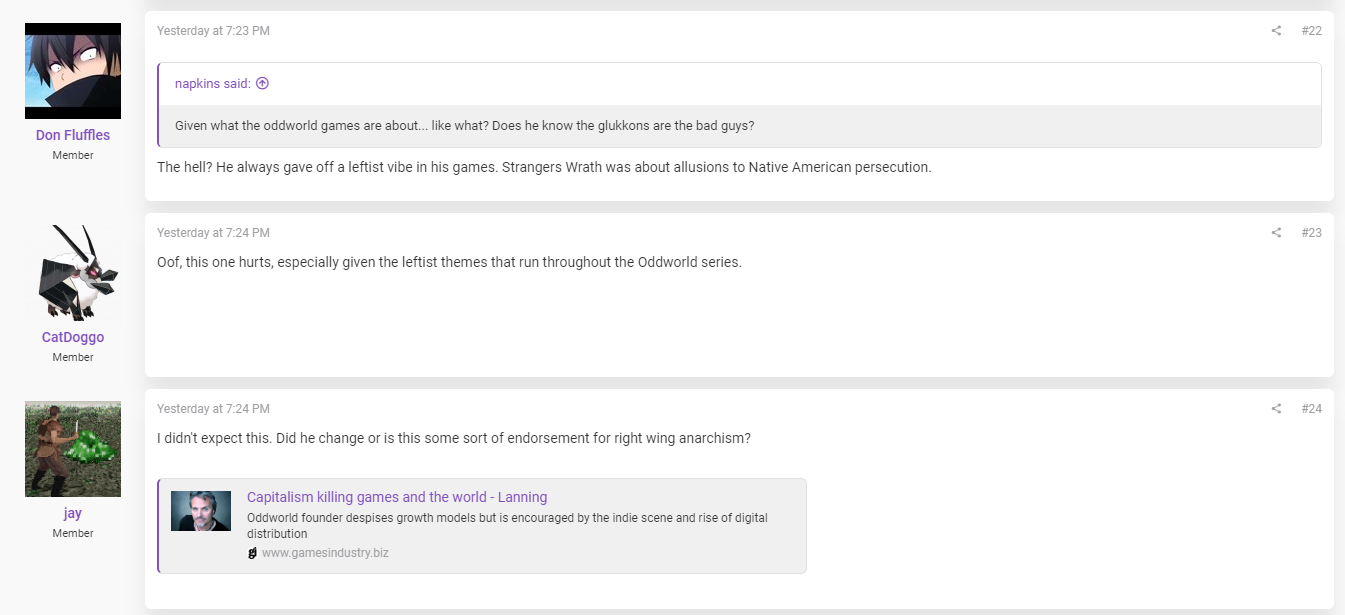This screenshot has height=615, width=1345.
Task: Open Lanning article thumbnail photo
Action: 201,511
